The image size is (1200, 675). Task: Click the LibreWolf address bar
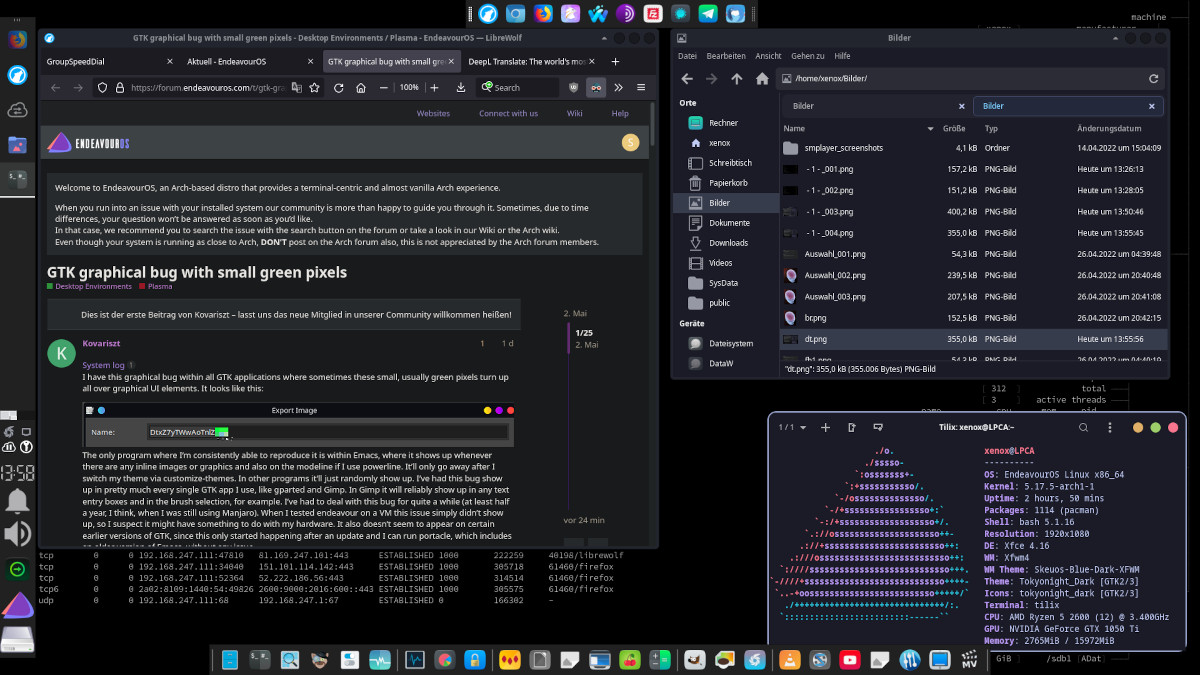pos(208,88)
